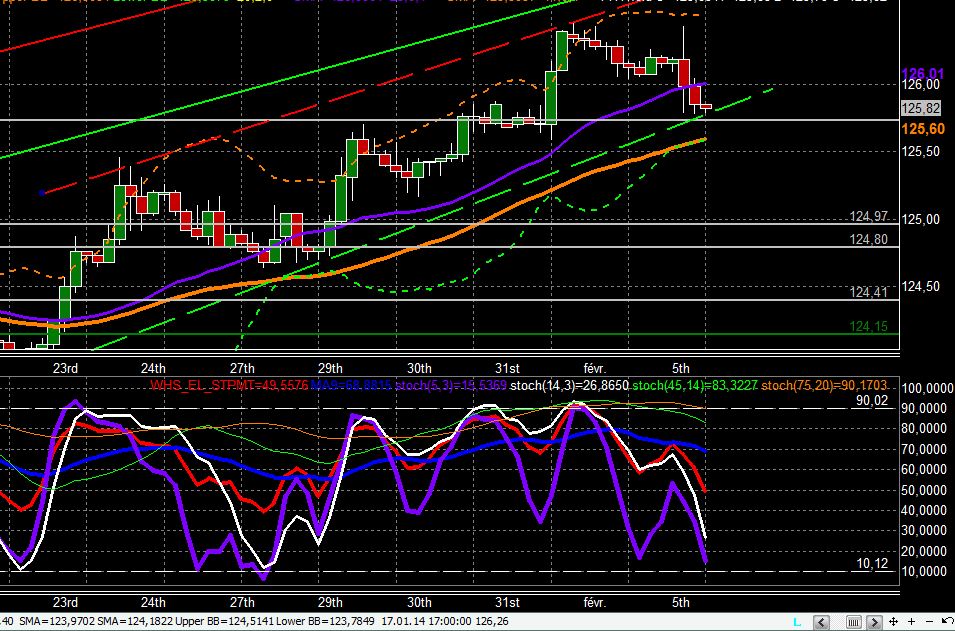The image size is (955, 631).
Task: Click the 124,50 price axis value
Action: click(921, 286)
